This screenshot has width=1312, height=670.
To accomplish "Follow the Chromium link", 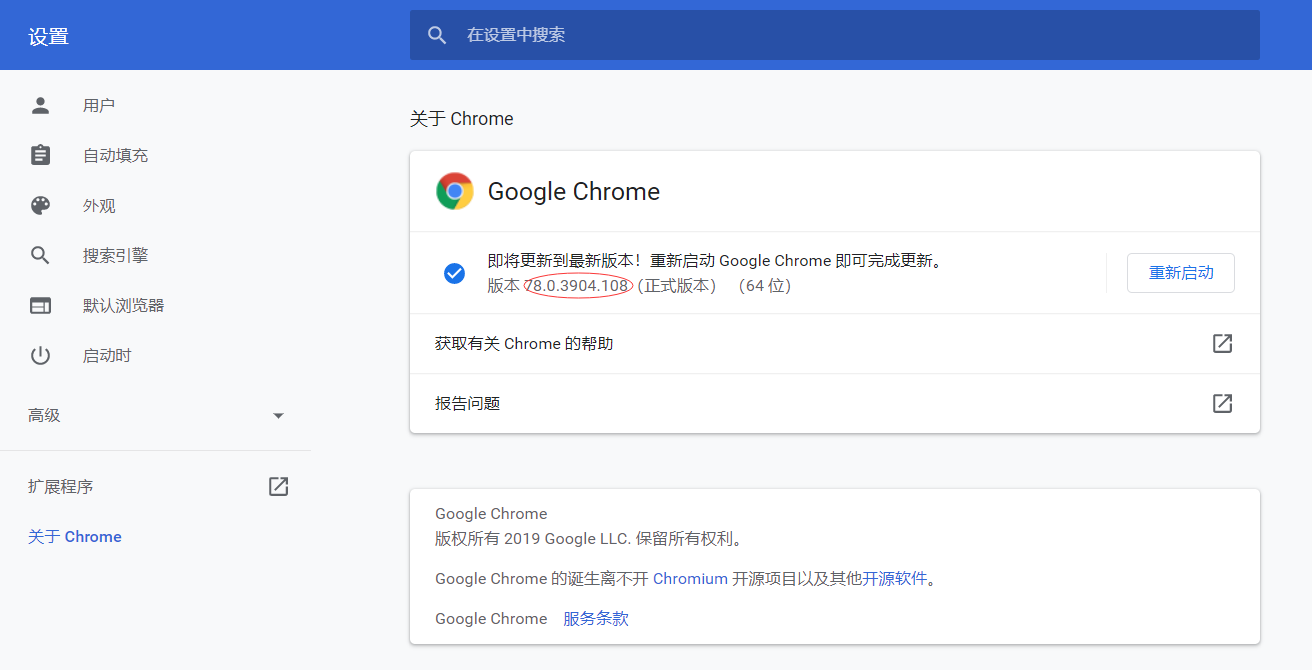I will coord(690,578).
